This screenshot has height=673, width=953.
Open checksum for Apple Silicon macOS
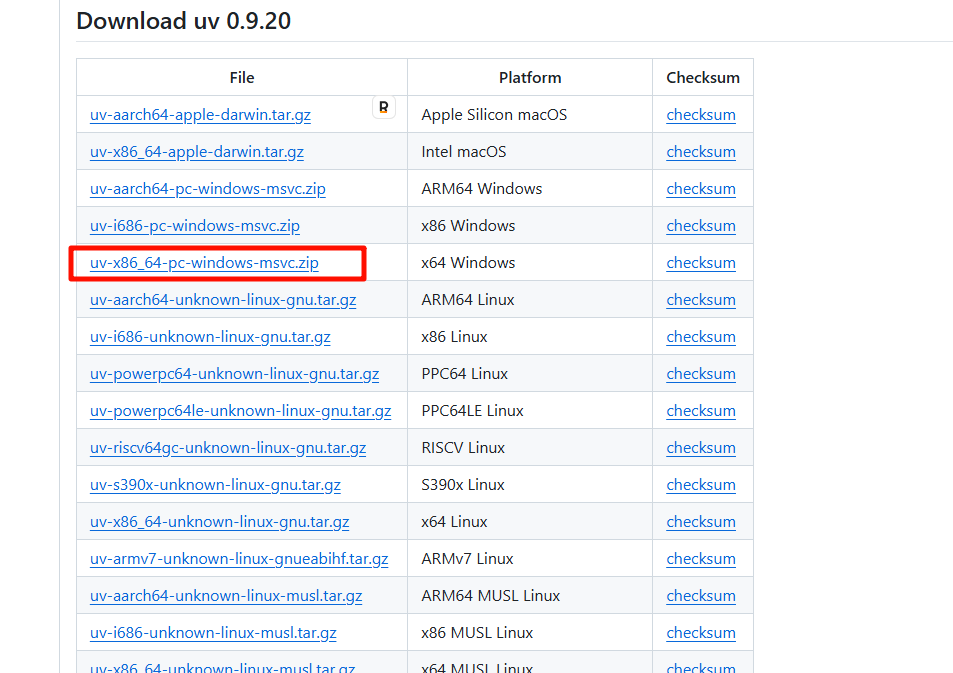coord(700,115)
